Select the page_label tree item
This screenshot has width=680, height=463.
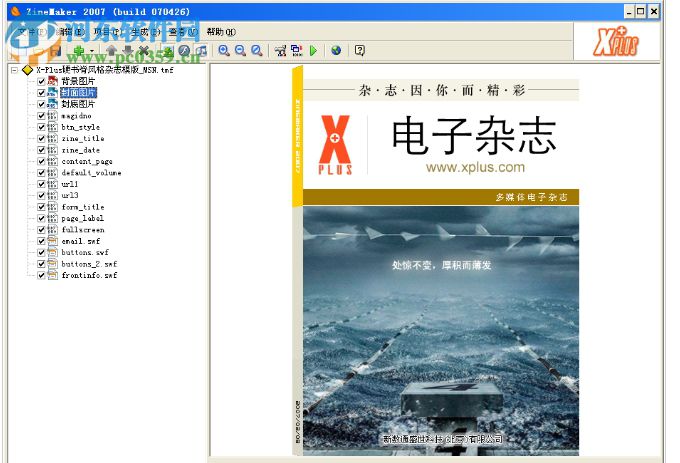[82, 218]
